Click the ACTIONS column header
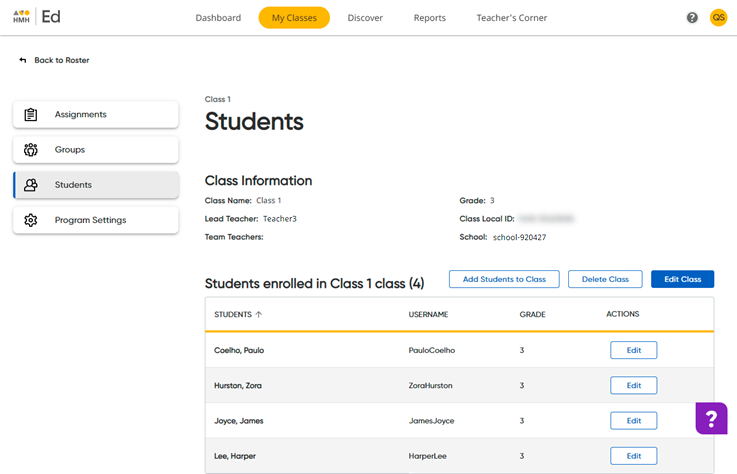Screen dimensions: 737x474 coord(623,314)
